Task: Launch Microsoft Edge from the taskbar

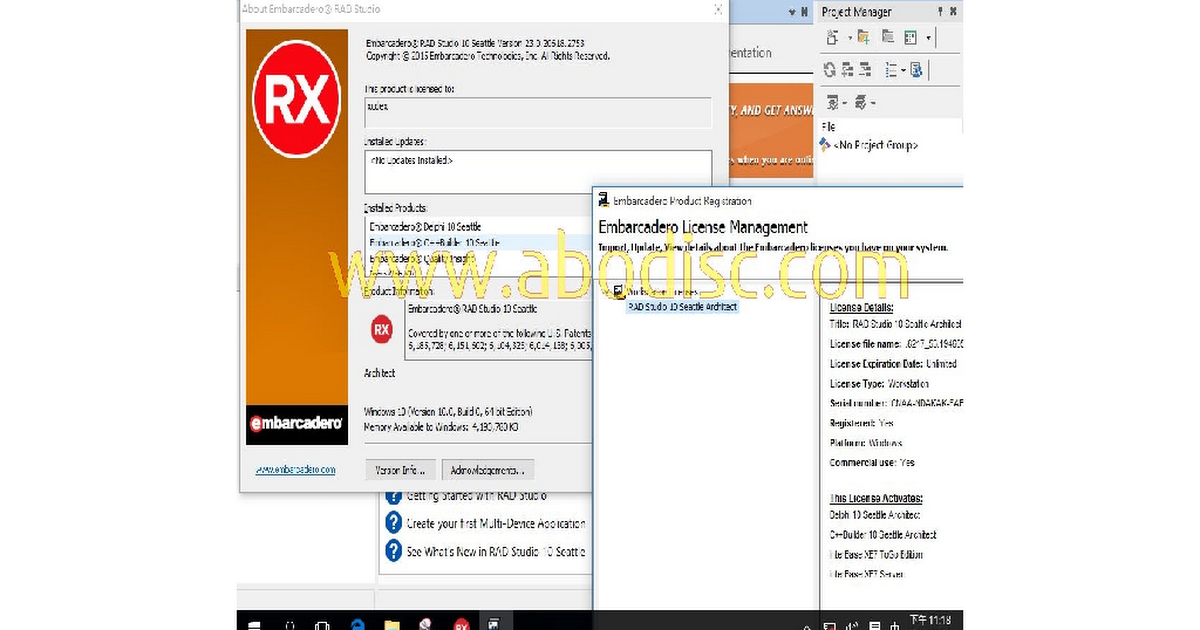Action: click(x=357, y=624)
